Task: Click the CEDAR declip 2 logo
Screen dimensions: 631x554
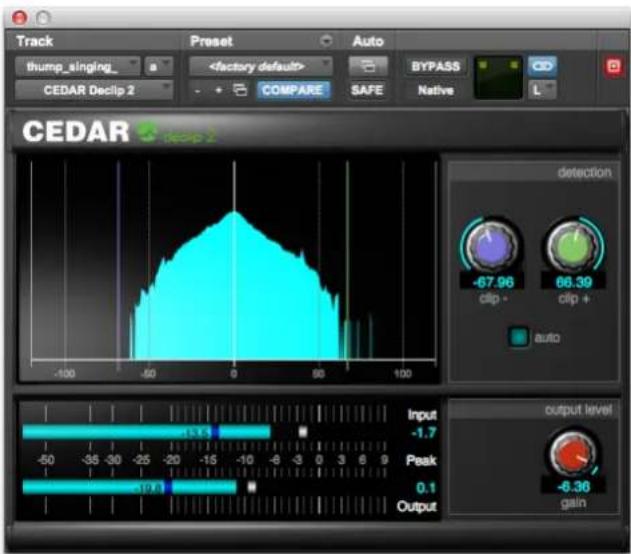Action: 119,132
